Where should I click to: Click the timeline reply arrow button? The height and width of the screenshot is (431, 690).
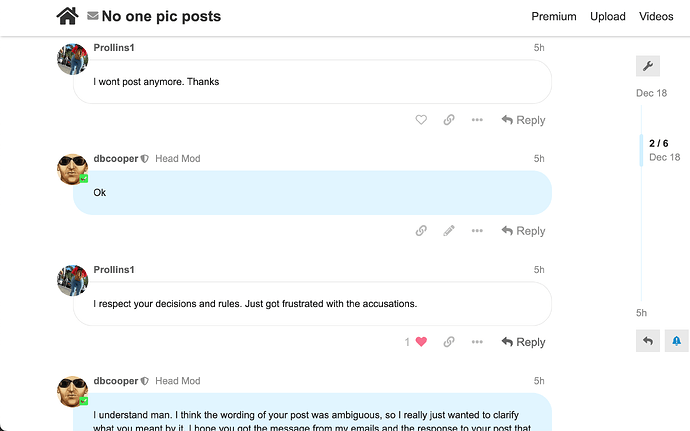[x=647, y=341]
